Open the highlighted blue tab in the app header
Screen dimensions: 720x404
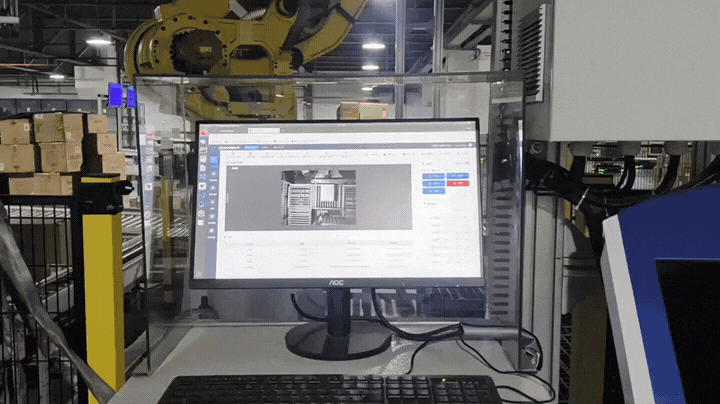click(x=251, y=147)
